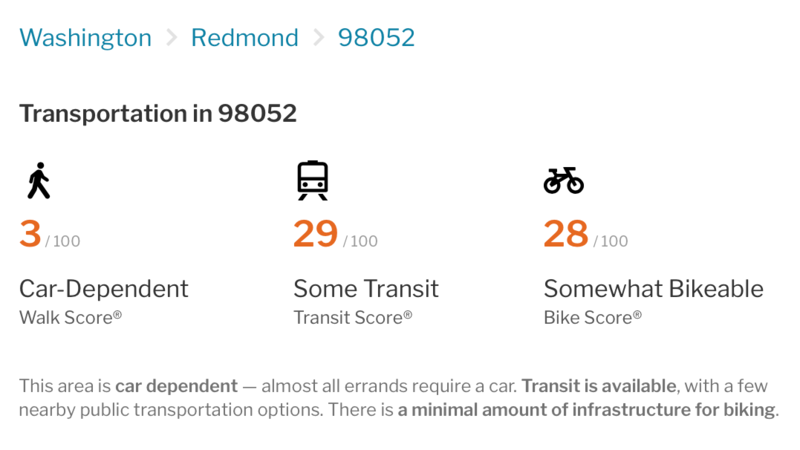The height and width of the screenshot is (450, 800).
Task: Click bold text 'Transit is available'
Action: [598, 386]
